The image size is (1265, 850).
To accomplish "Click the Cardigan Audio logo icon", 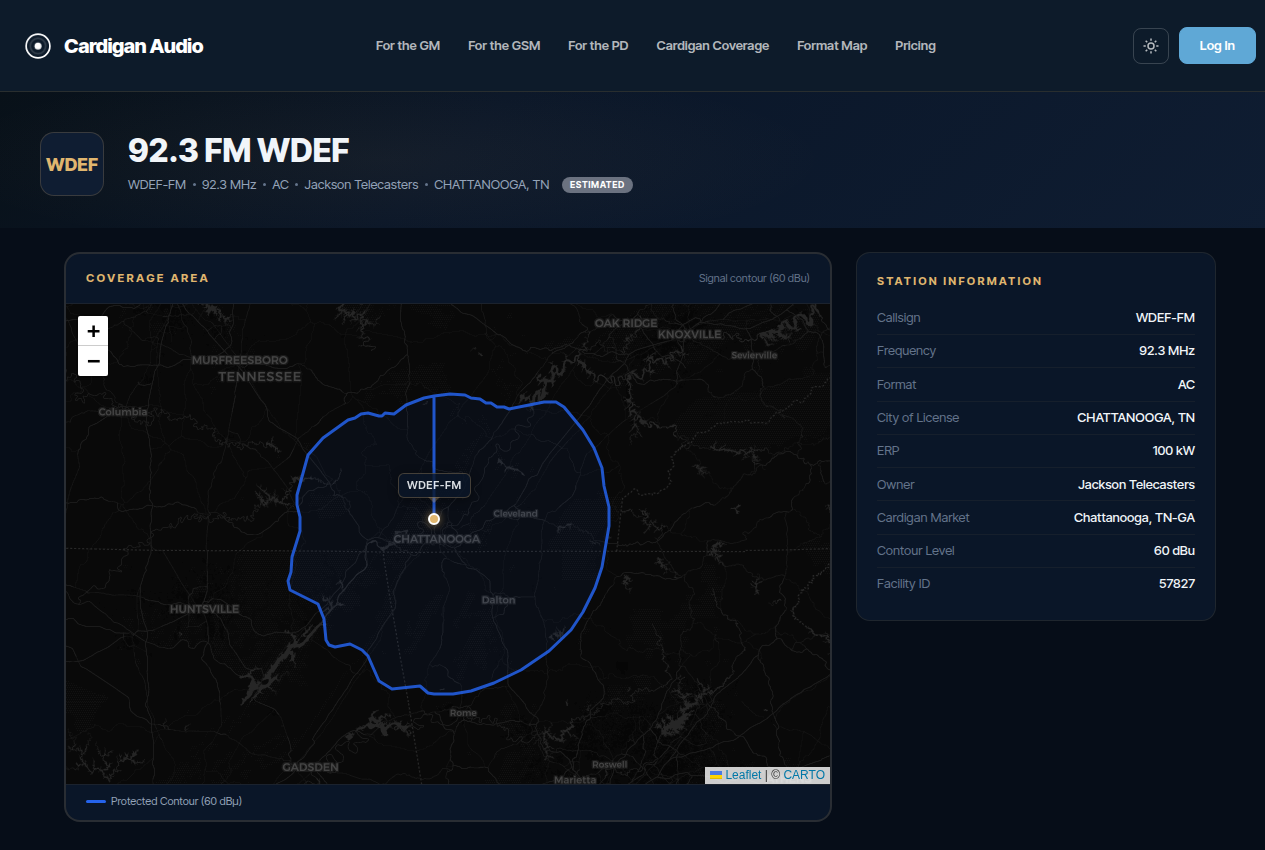I will click(38, 46).
